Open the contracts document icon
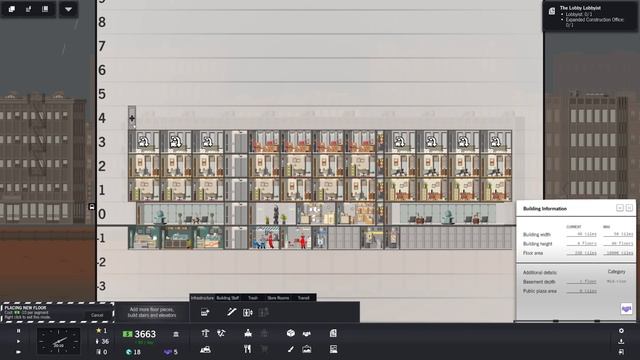The width and height of the screenshot is (640, 360). (x=333, y=333)
